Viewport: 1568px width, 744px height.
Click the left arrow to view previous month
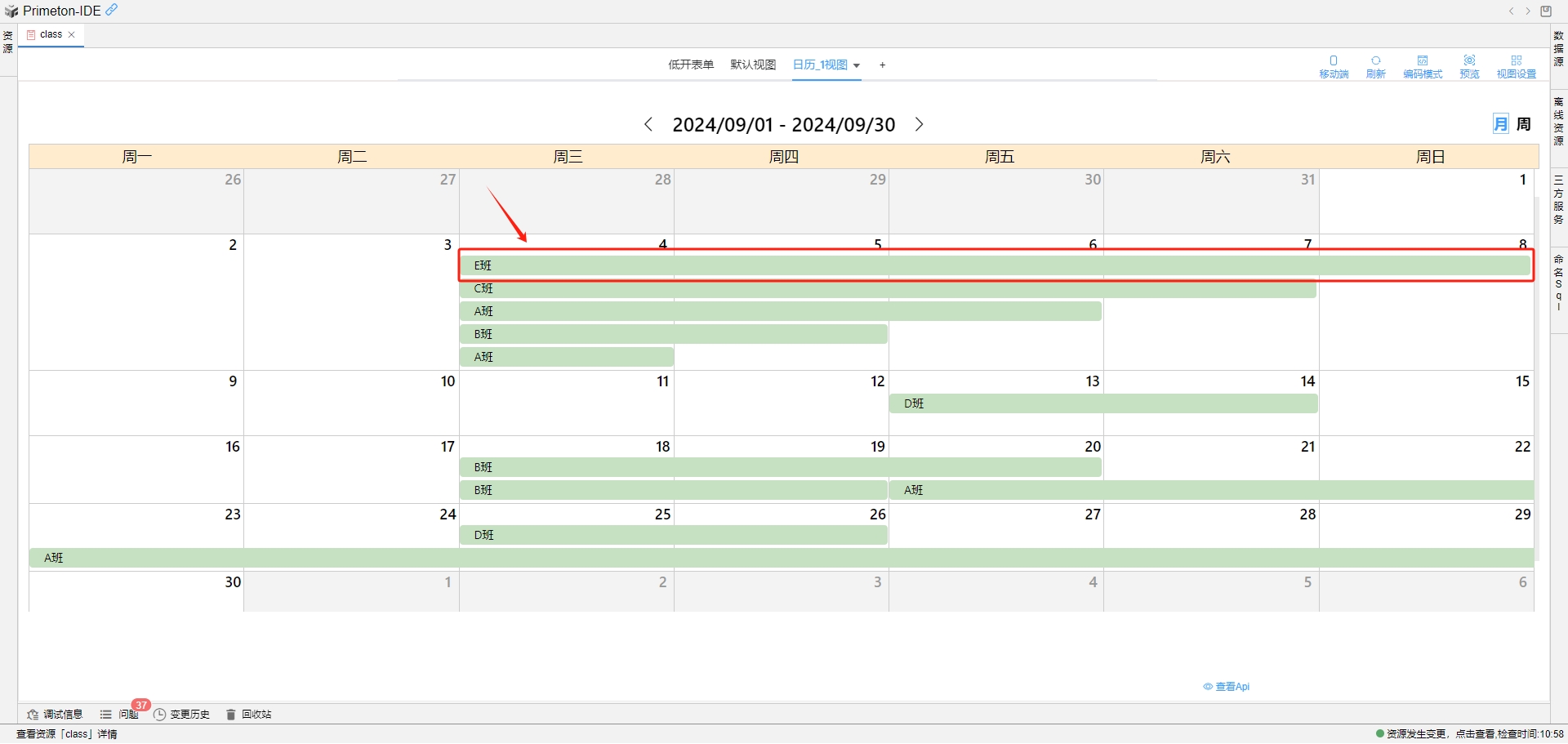click(x=648, y=124)
